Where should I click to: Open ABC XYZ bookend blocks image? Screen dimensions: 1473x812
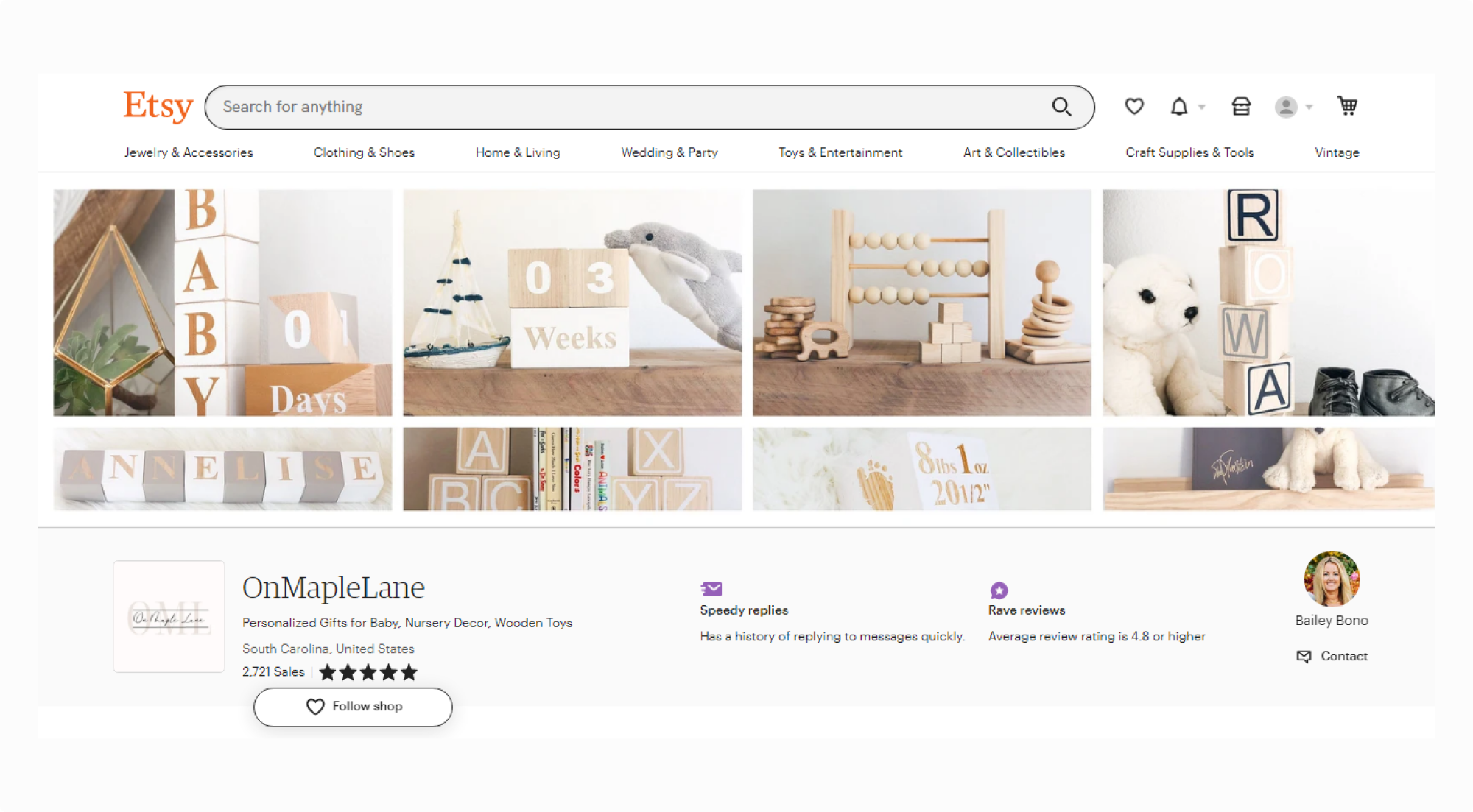pos(572,469)
